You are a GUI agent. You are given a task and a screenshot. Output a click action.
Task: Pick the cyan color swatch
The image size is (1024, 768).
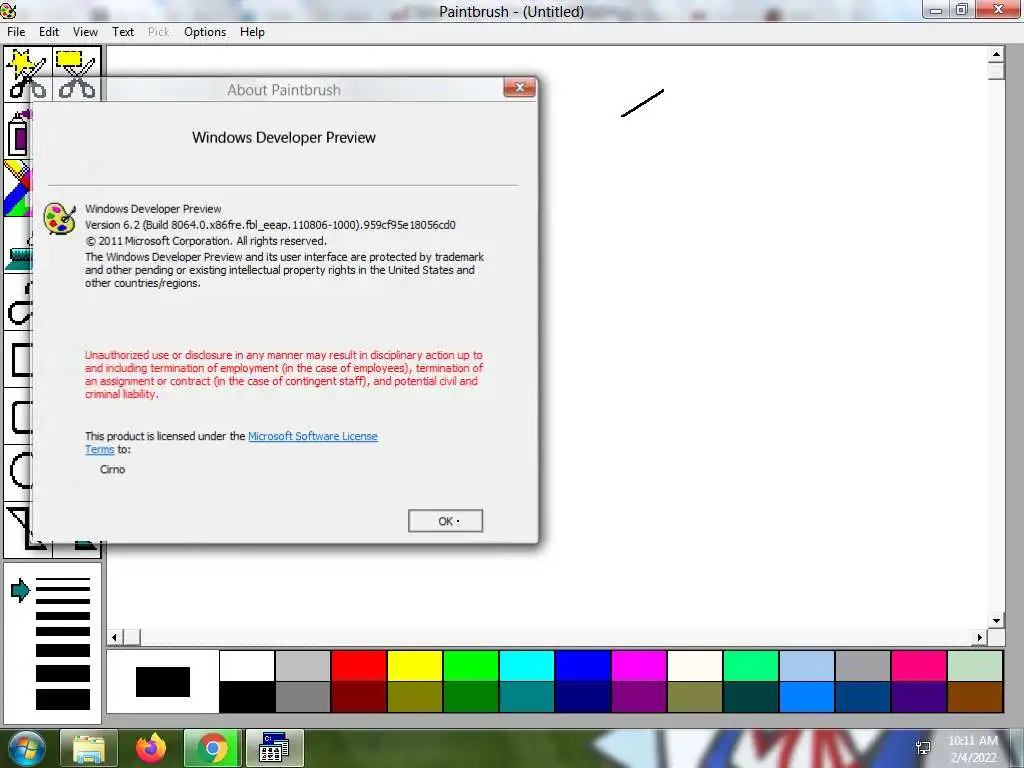526,665
